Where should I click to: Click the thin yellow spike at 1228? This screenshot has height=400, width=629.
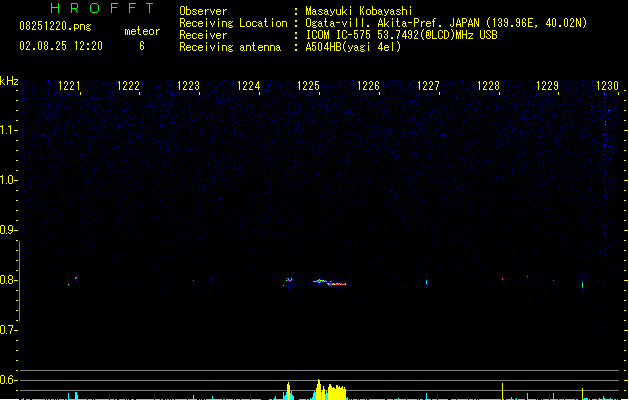[502, 391]
